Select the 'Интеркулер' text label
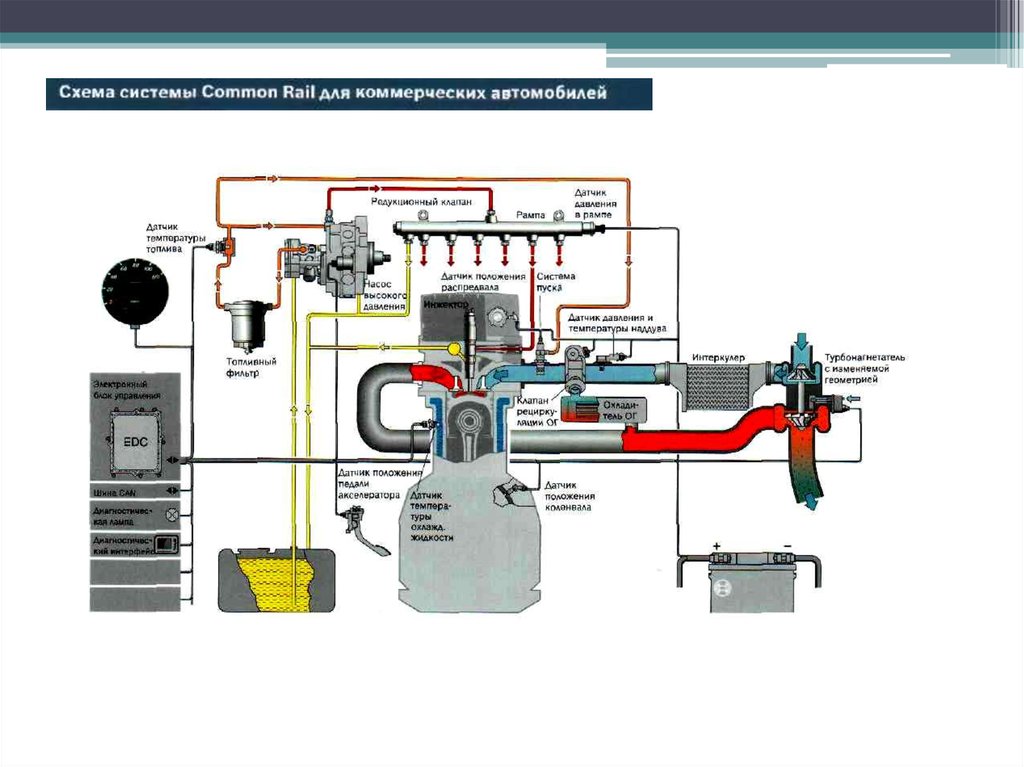Screen dimensions: 1024x767 pos(716,357)
